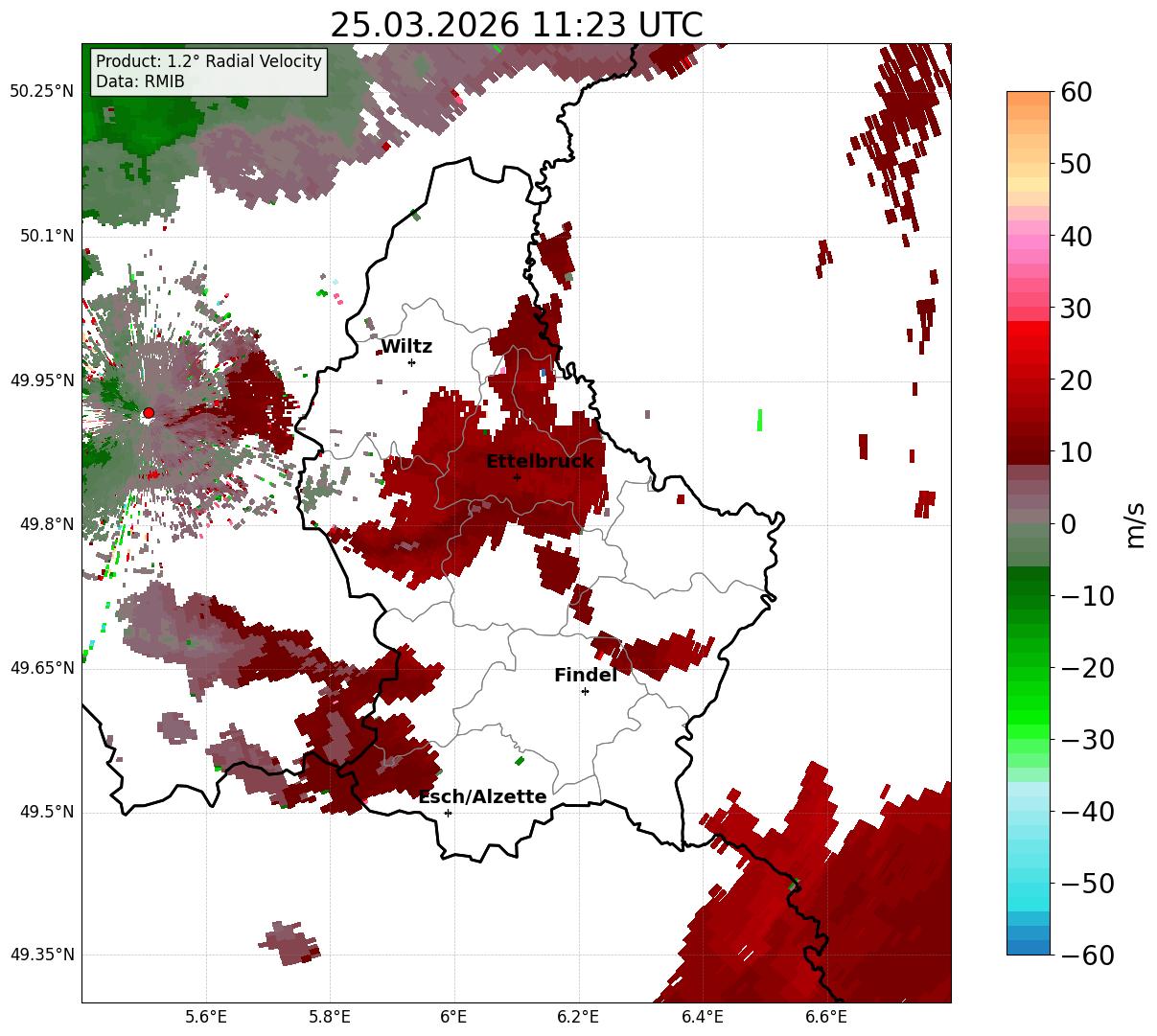Click the bright green pixel near 6.5°E

(759, 419)
